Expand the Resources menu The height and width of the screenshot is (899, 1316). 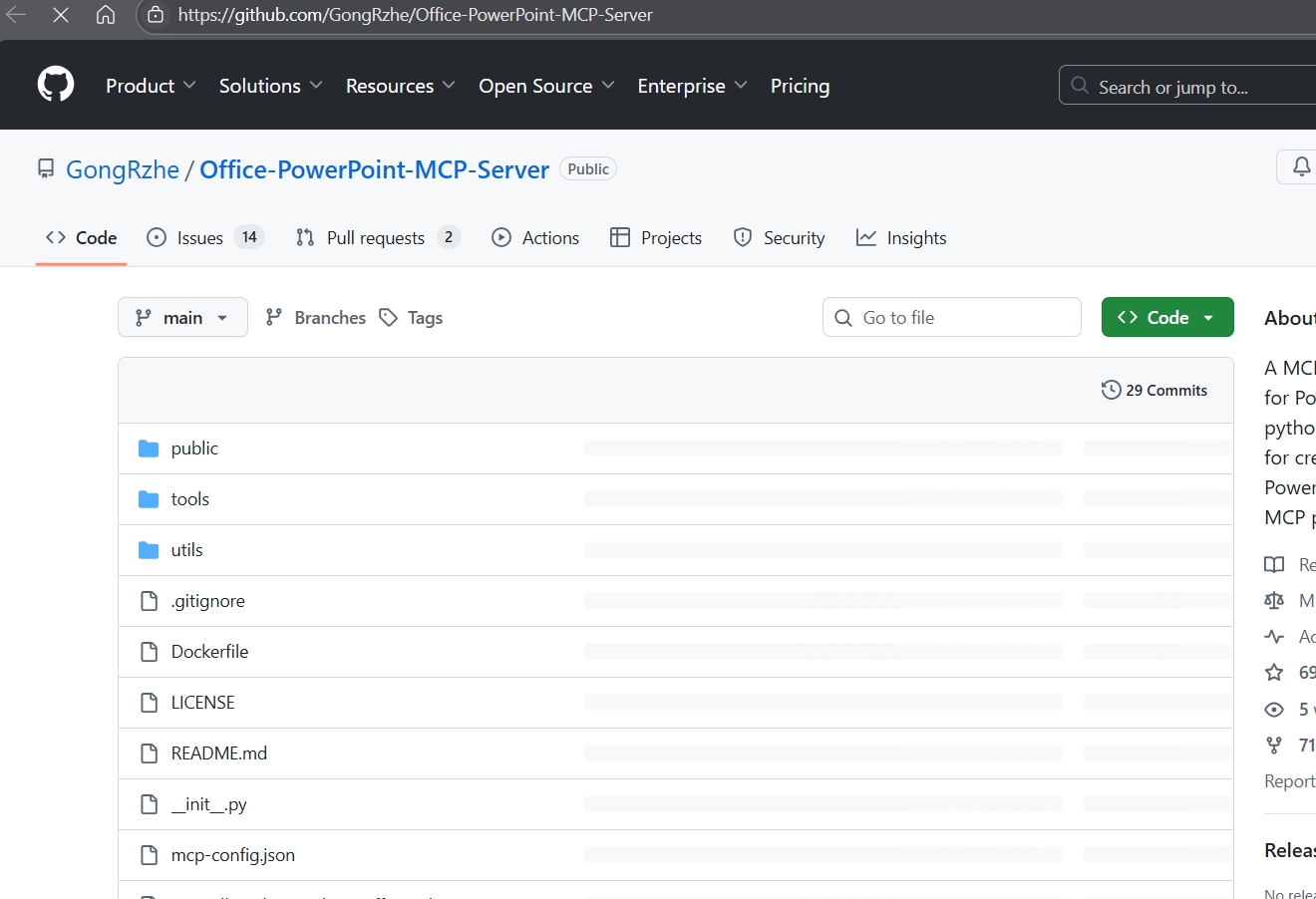[401, 86]
